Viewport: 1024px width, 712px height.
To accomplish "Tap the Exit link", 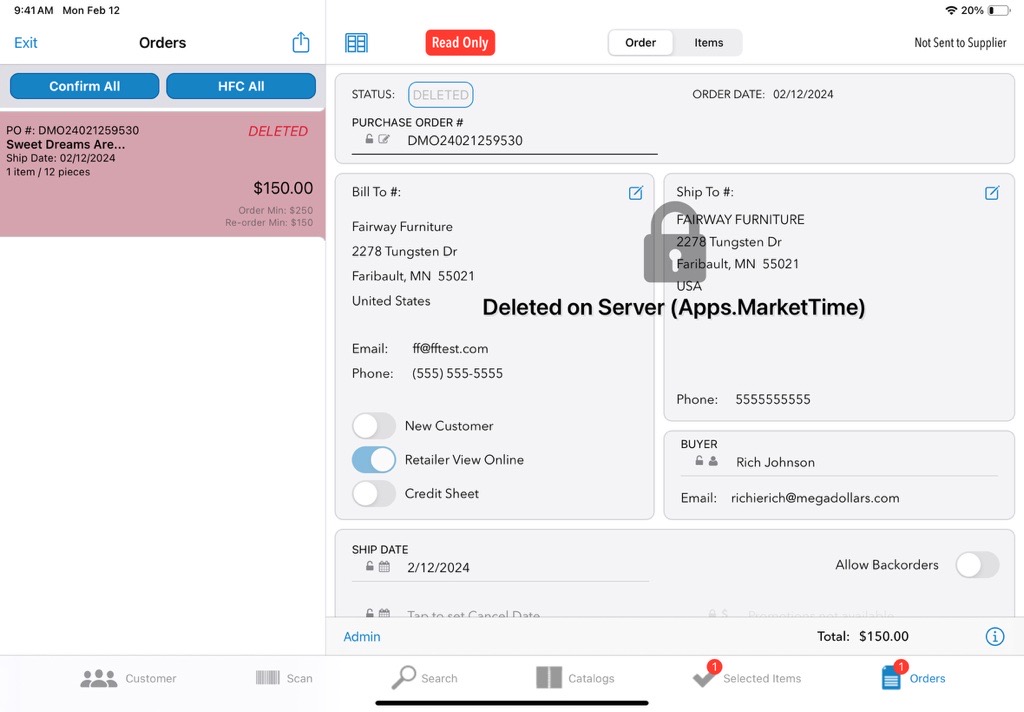I will pyautogui.click(x=25, y=42).
